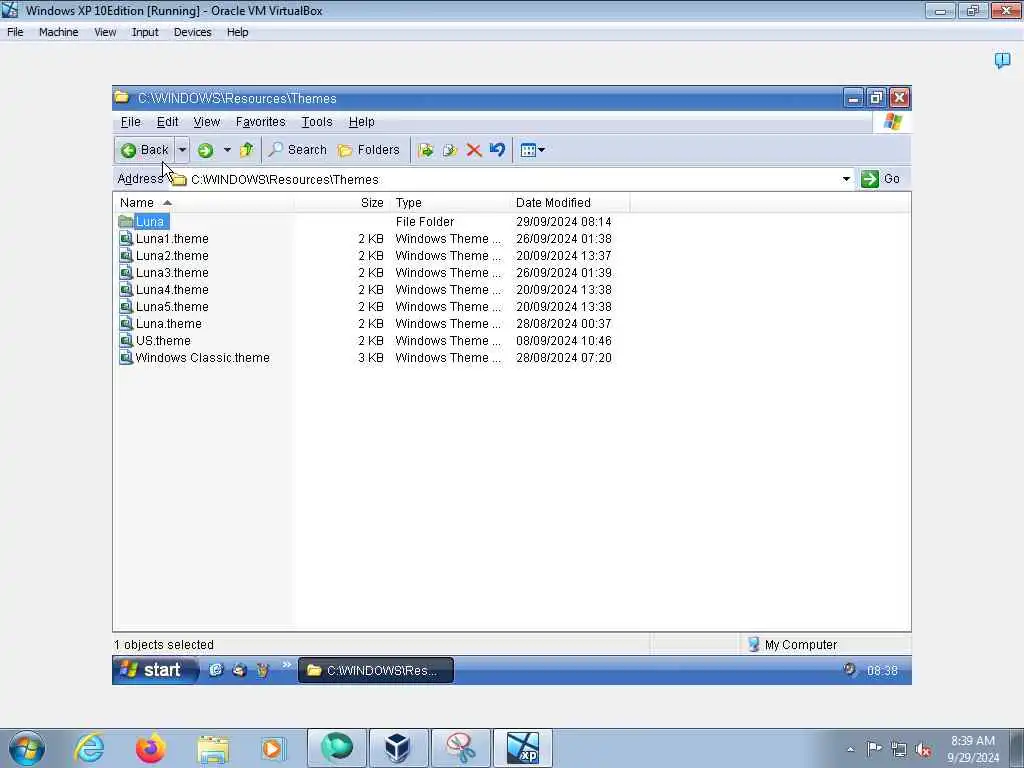Screen dimensions: 1024x768
Task: Open VirtualBox notification center icon
Action: pos(1002,61)
